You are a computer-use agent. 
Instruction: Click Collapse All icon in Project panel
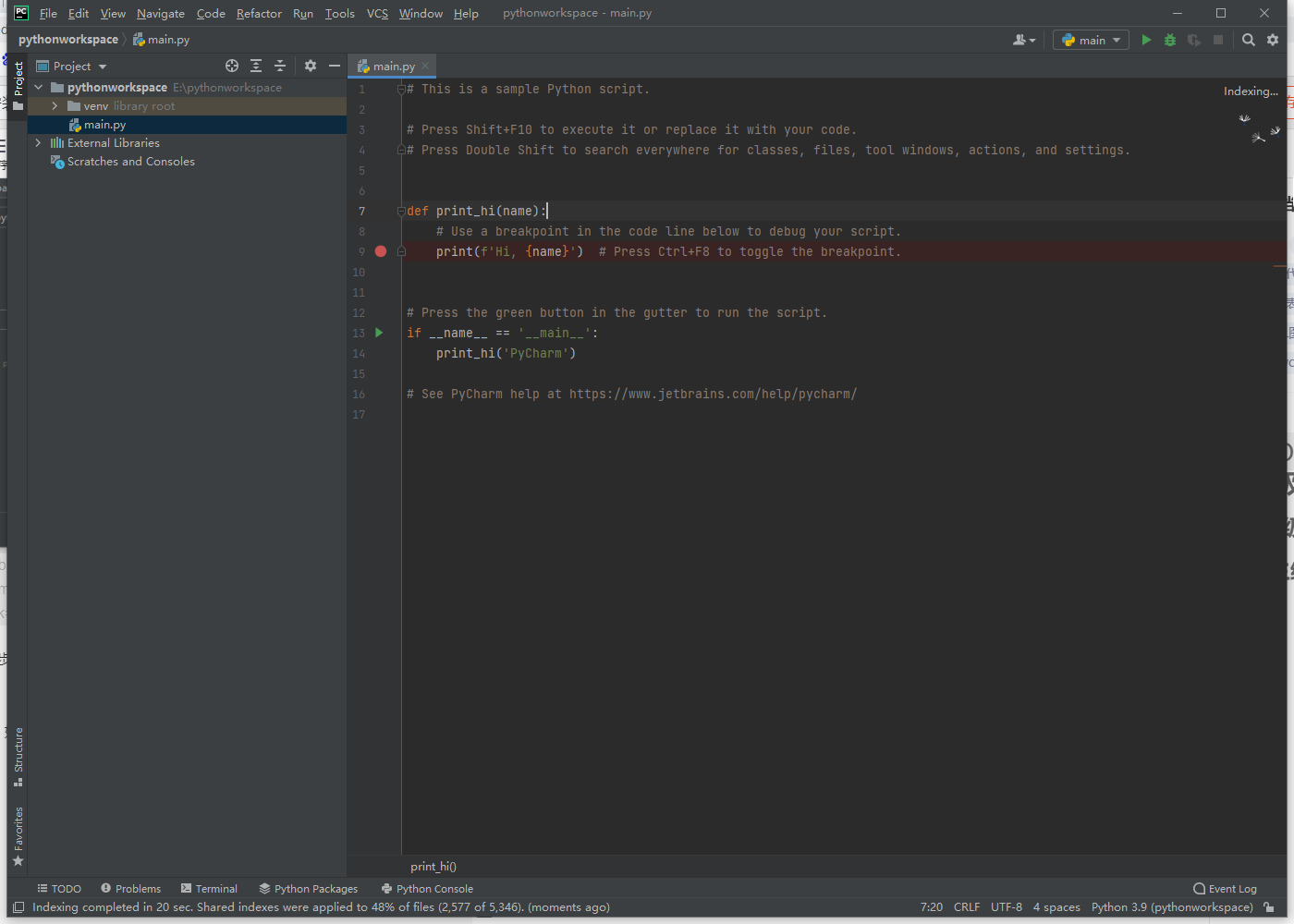[280, 66]
